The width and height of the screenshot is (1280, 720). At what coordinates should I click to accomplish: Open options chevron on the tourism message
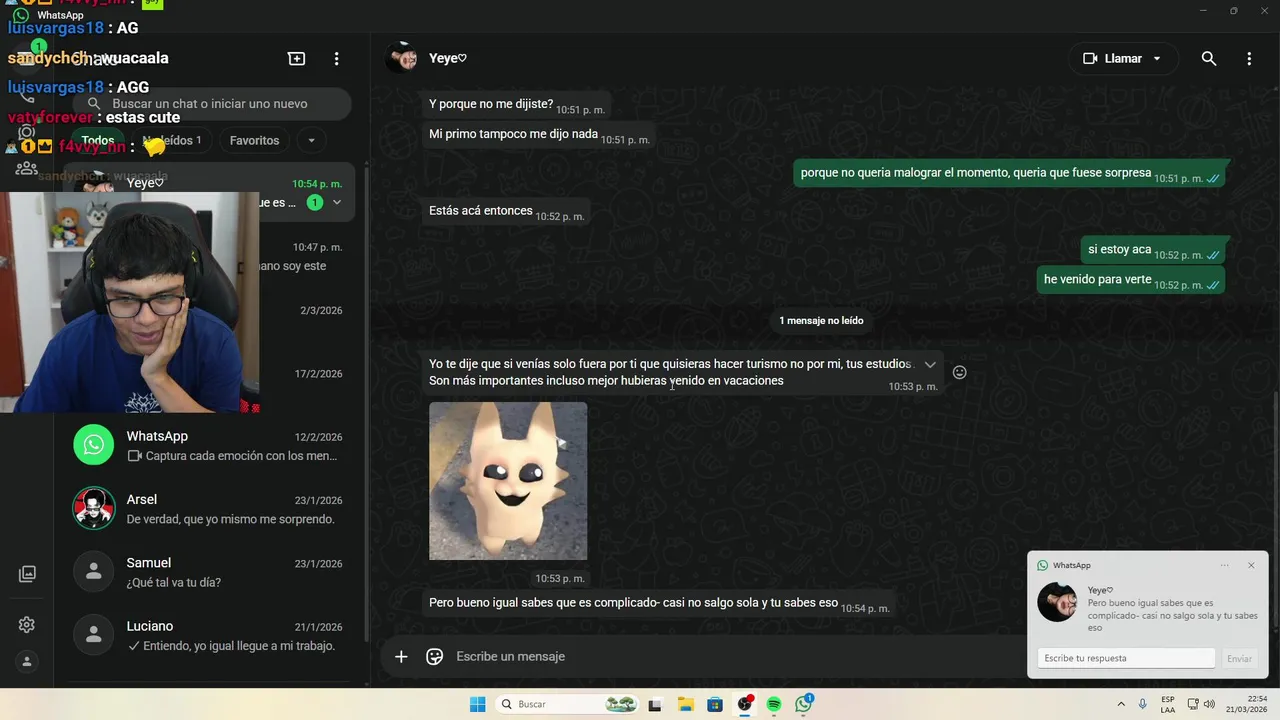930,364
